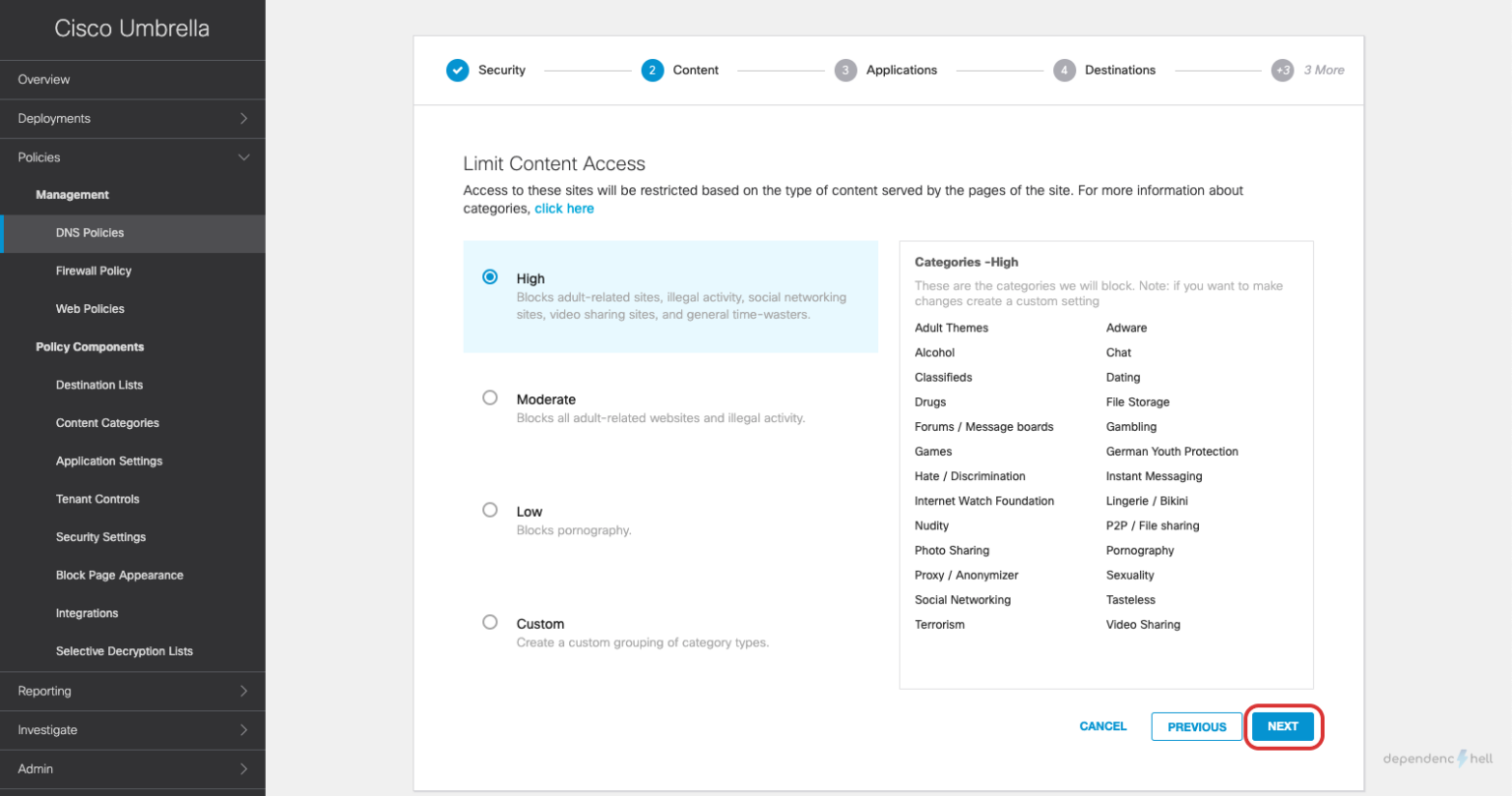Click the '3 More' steps label
Image resolution: width=1512 pixels, height=796 pixels.
point(1324,70)
